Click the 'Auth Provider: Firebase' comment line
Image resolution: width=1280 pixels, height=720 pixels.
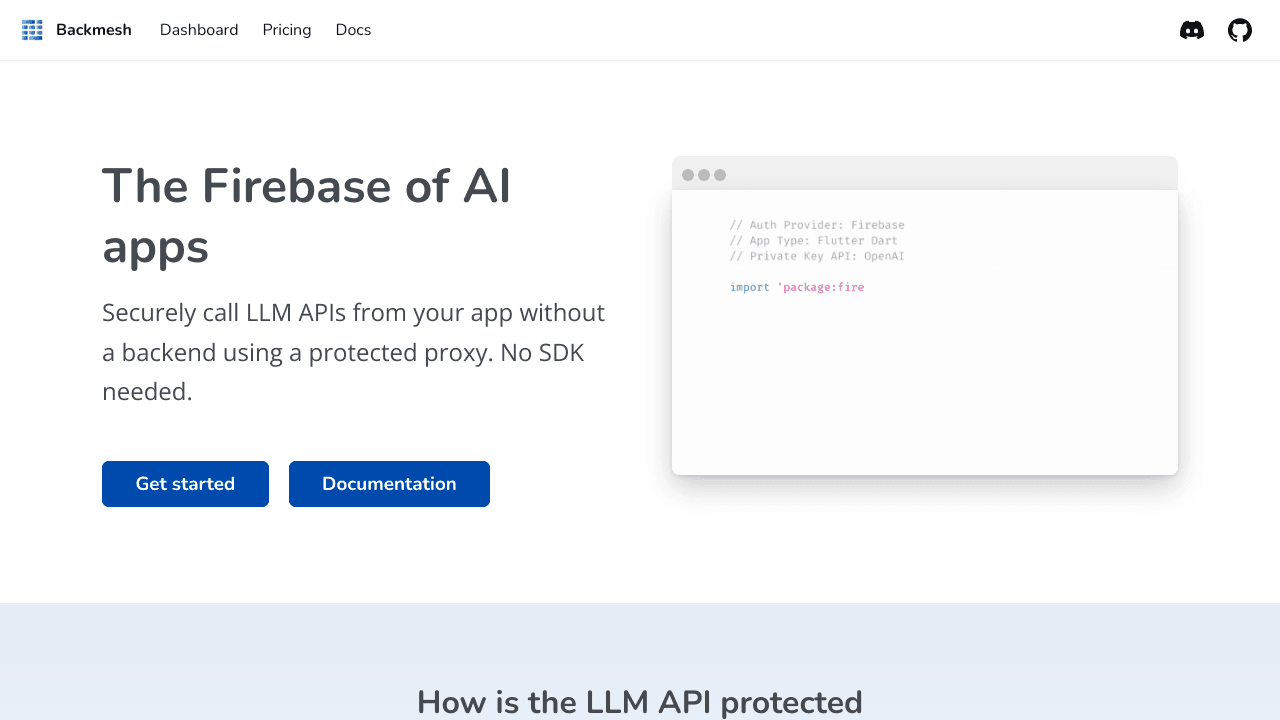point(817,224)
